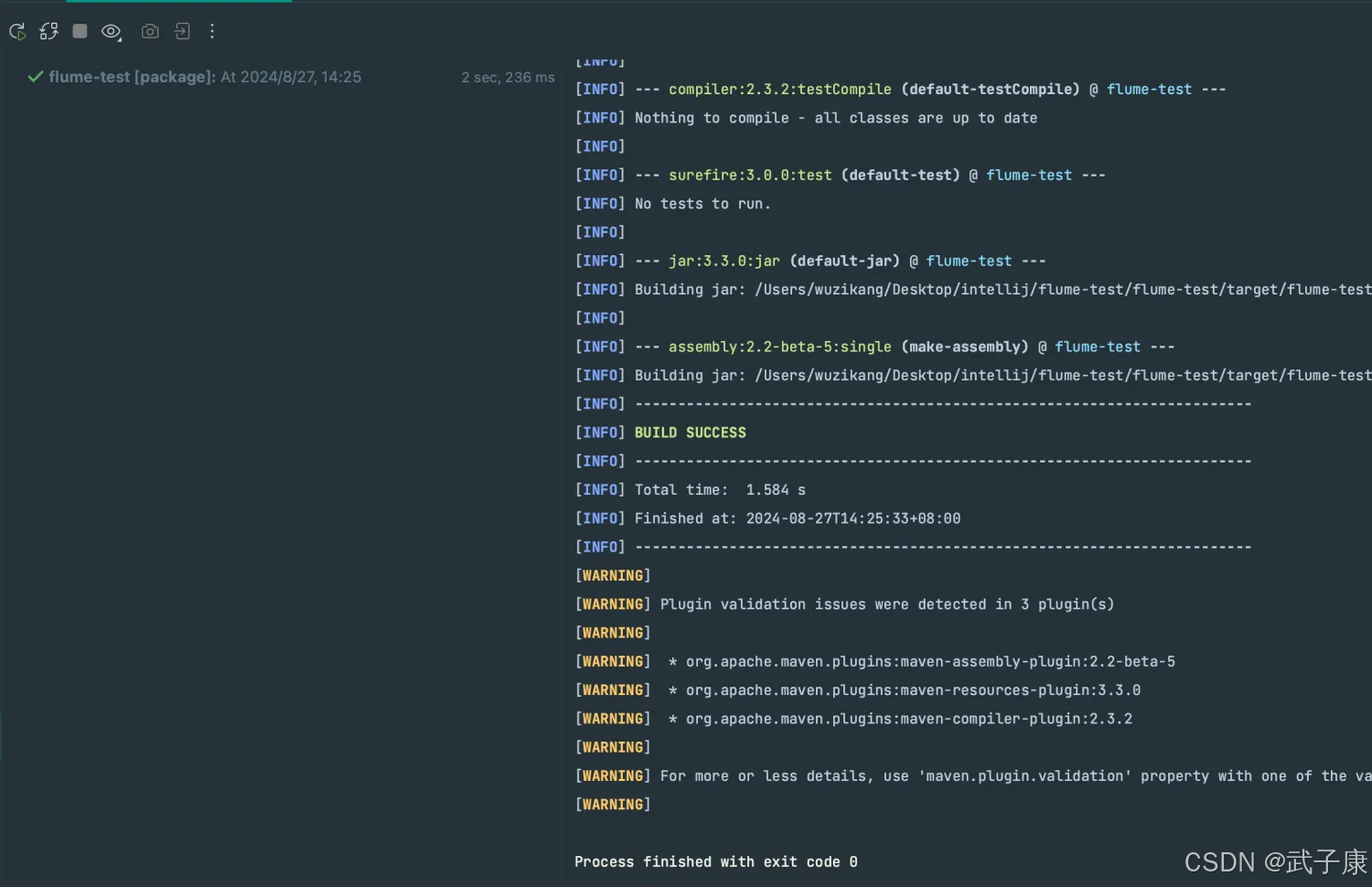Open the three-dot more options menu
This screenshot has width=1372, height=887.
tap(212, 31)
